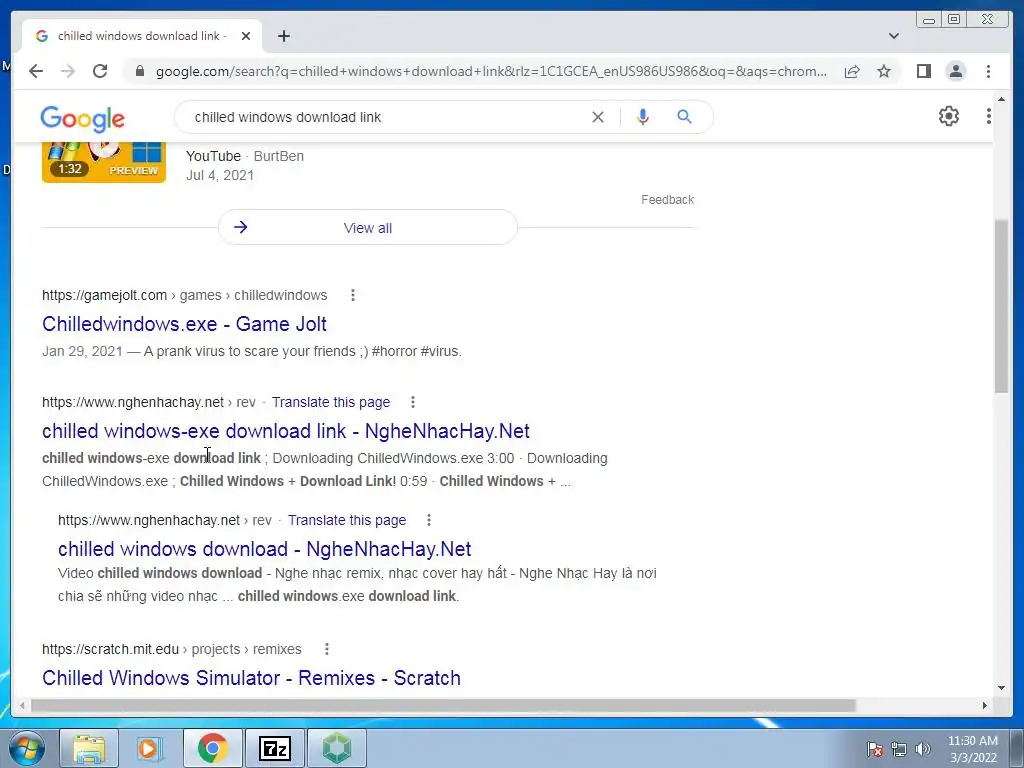Close the chilled windows download link tab
Screen dimensions: 1024x768
pos(246,36)
